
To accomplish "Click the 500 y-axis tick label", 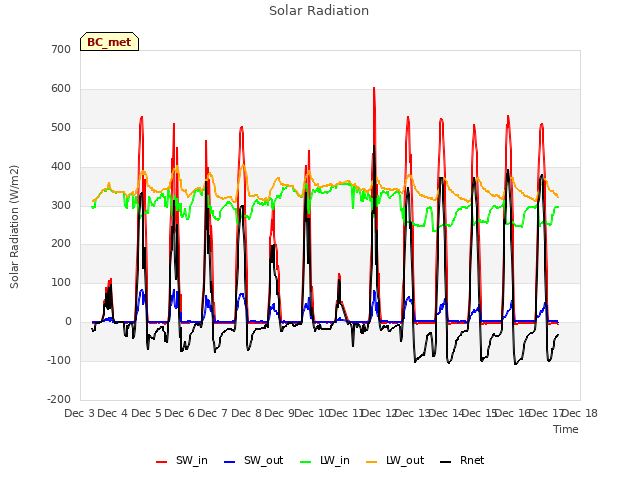I will tap(61, 127).
